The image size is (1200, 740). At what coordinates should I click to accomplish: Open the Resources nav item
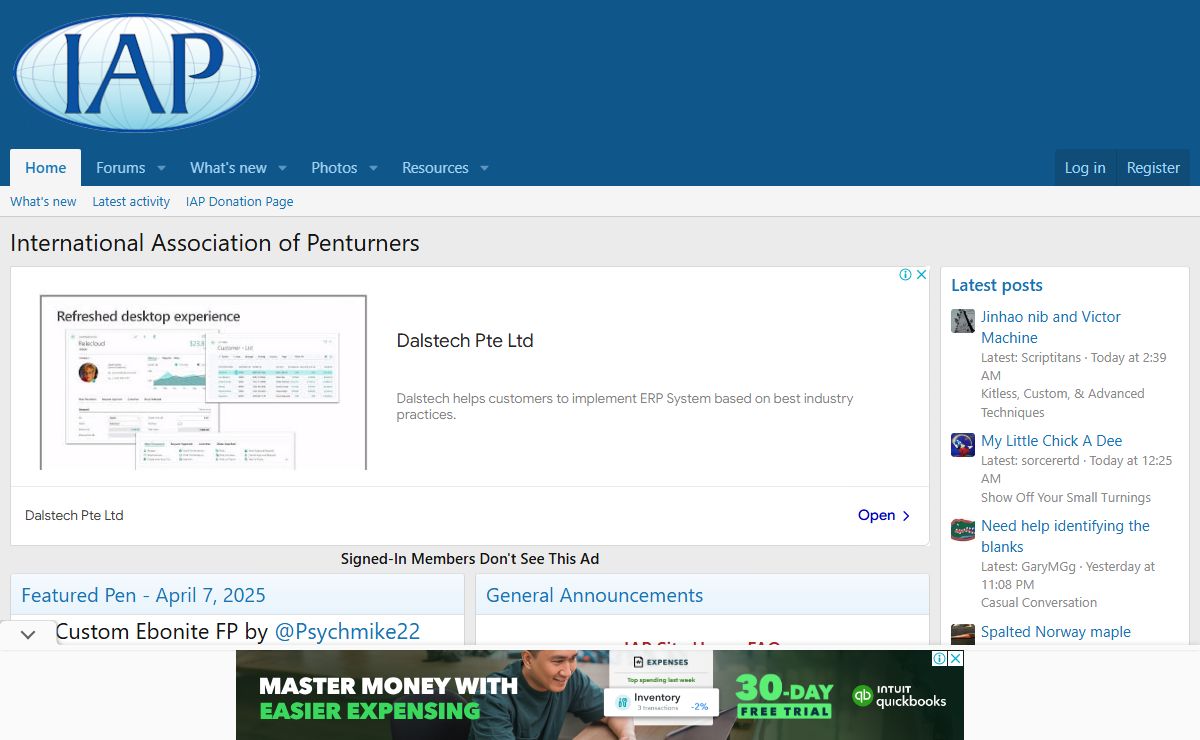click(435, 168)
